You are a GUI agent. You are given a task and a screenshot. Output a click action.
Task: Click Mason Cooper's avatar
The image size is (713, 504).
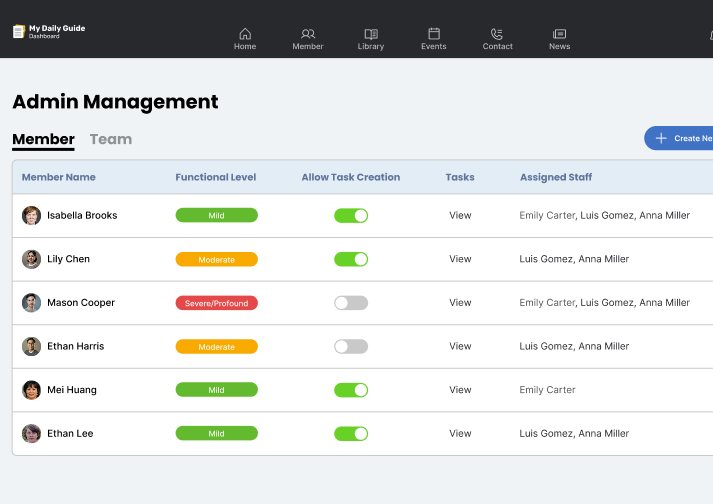tap(31, 303)
